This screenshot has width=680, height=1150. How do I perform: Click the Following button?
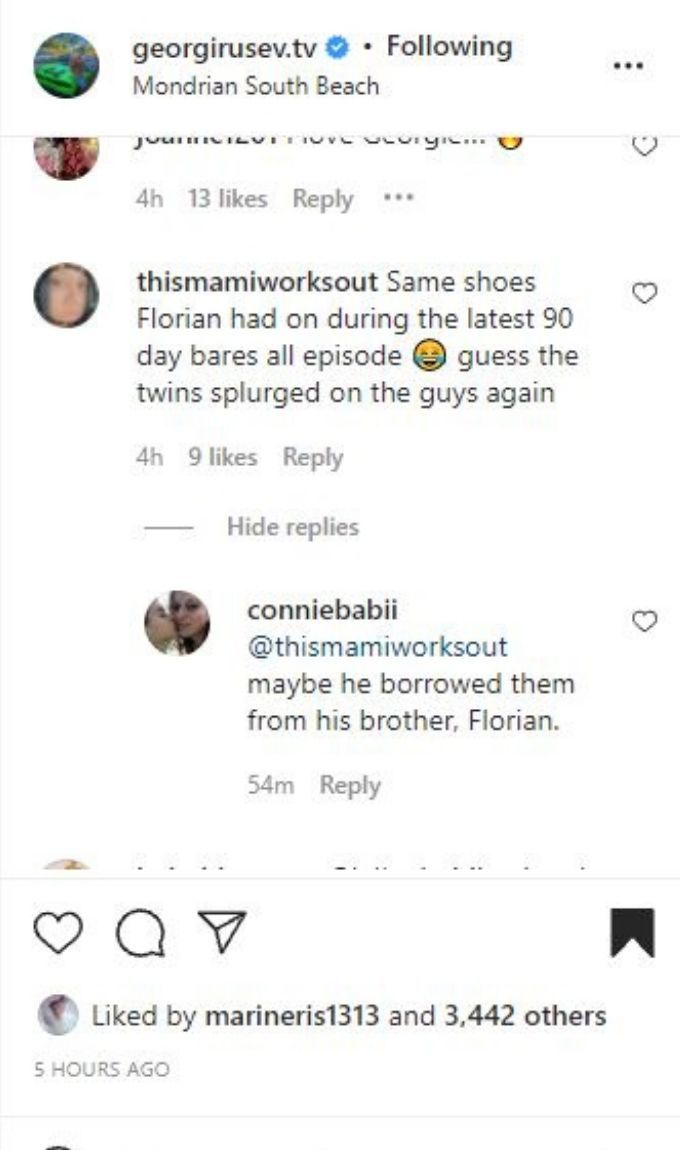[x=449, y=46]
